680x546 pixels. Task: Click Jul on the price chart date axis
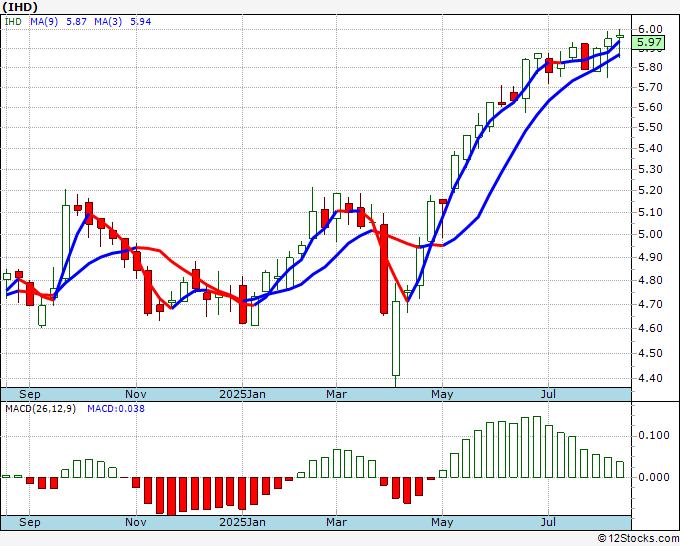[x=548, y=394]
